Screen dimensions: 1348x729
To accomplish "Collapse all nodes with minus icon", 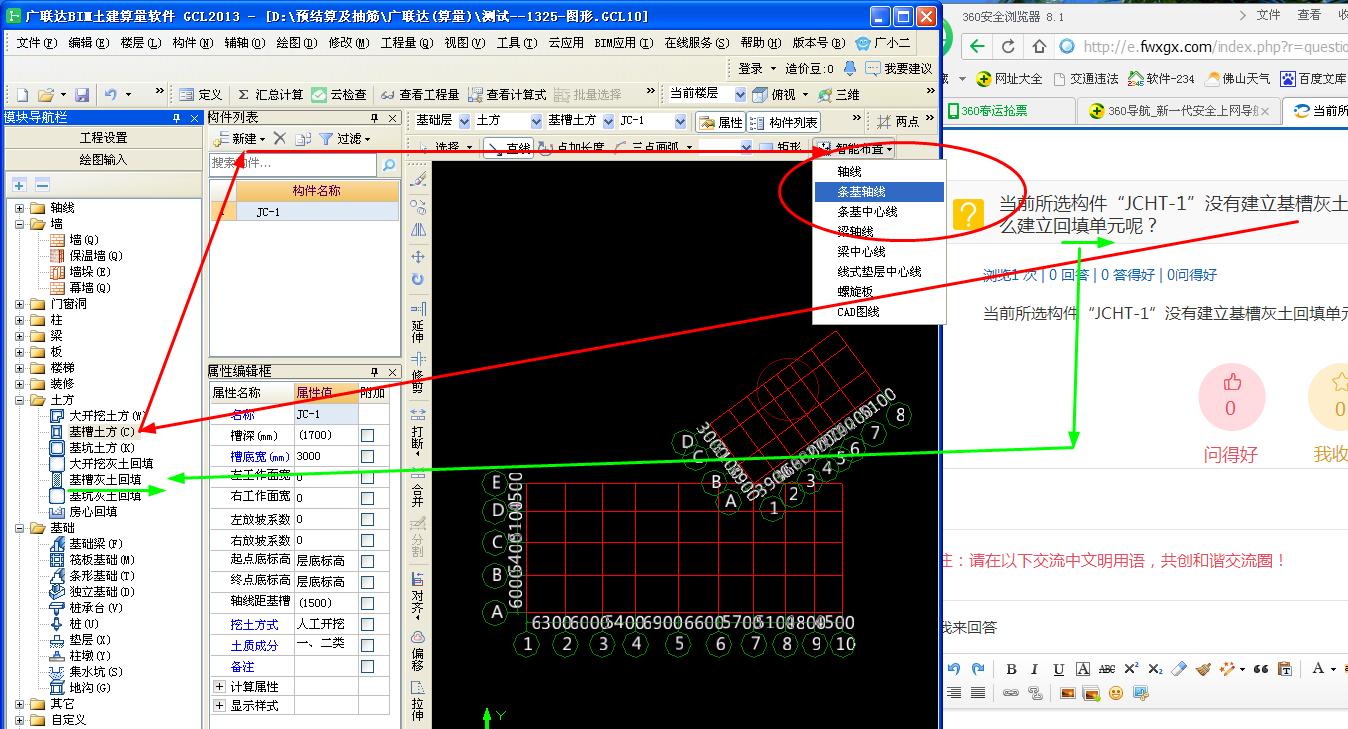I will [42, 185].
